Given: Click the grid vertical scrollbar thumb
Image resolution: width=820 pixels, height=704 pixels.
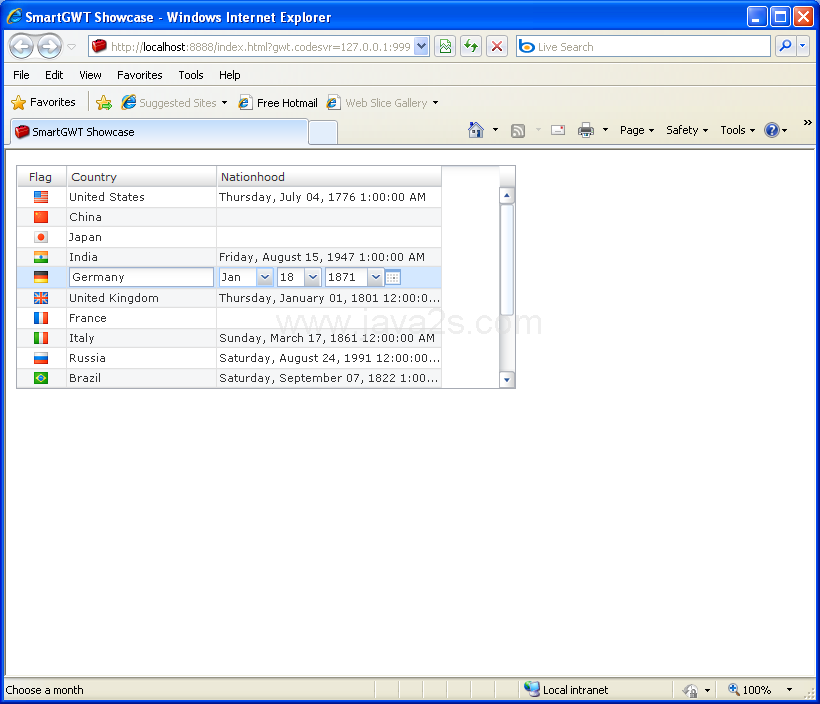Looking at the screenshot, I should [x=506, y=259].
